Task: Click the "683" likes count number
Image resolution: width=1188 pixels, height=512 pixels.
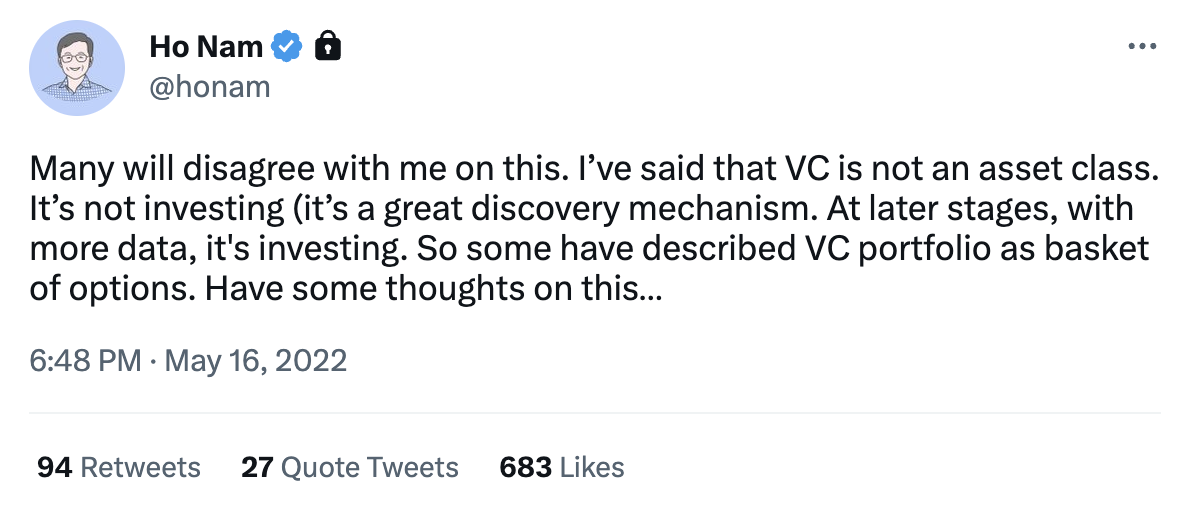Action: [x=525, y=467]
